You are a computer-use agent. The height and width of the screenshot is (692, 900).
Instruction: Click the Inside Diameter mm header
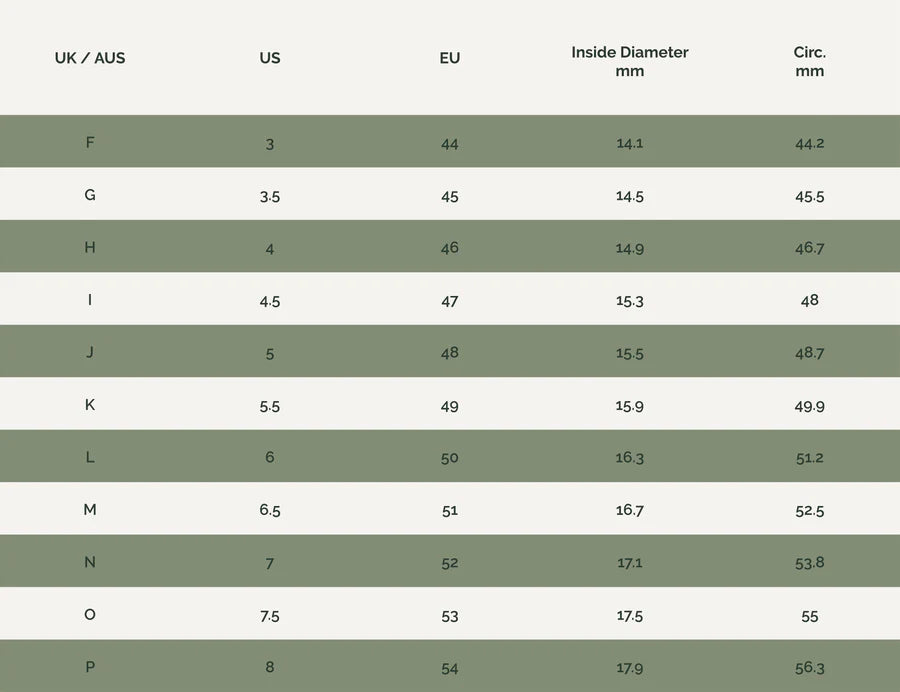[x=630, y=61]
